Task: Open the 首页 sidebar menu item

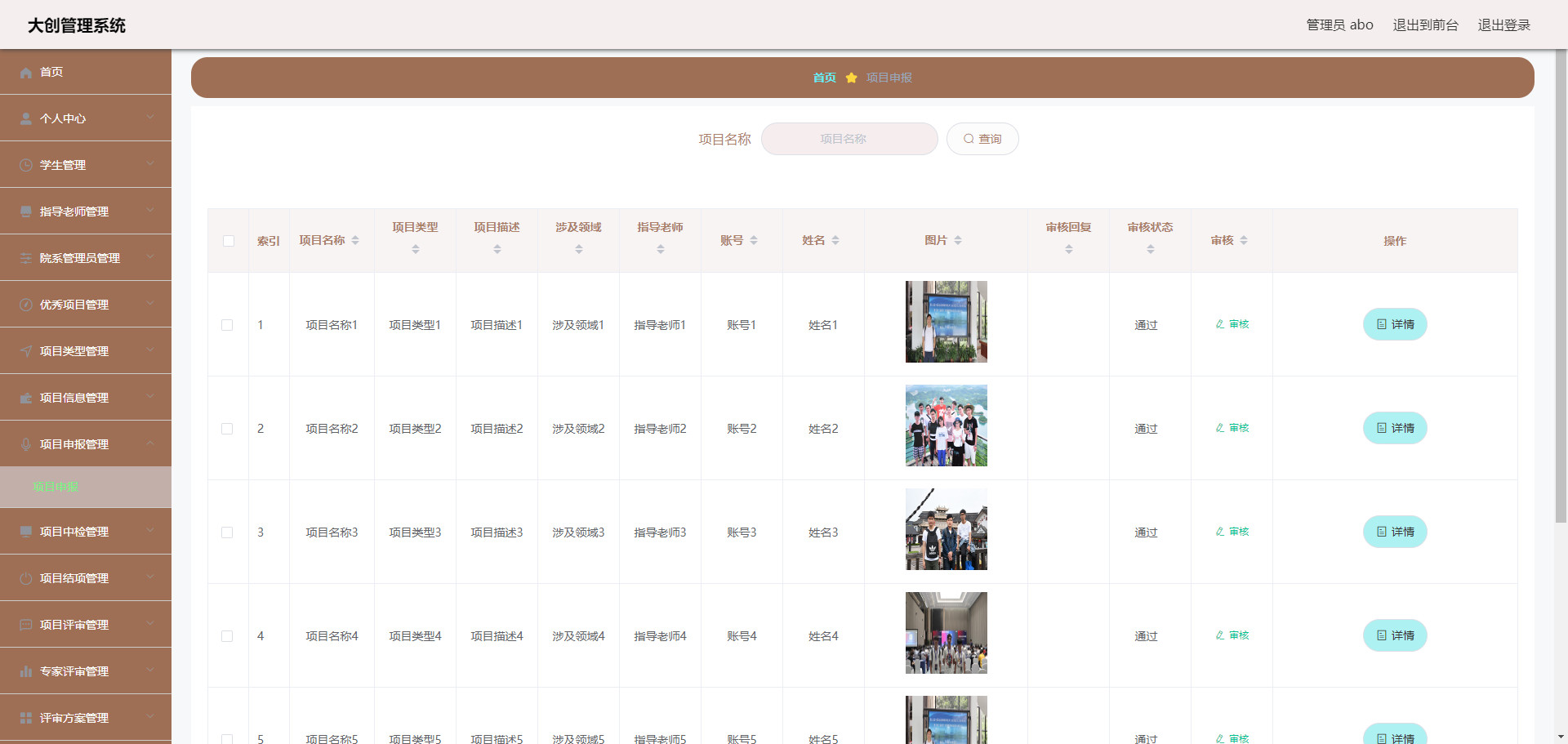Action: (86, 72)
